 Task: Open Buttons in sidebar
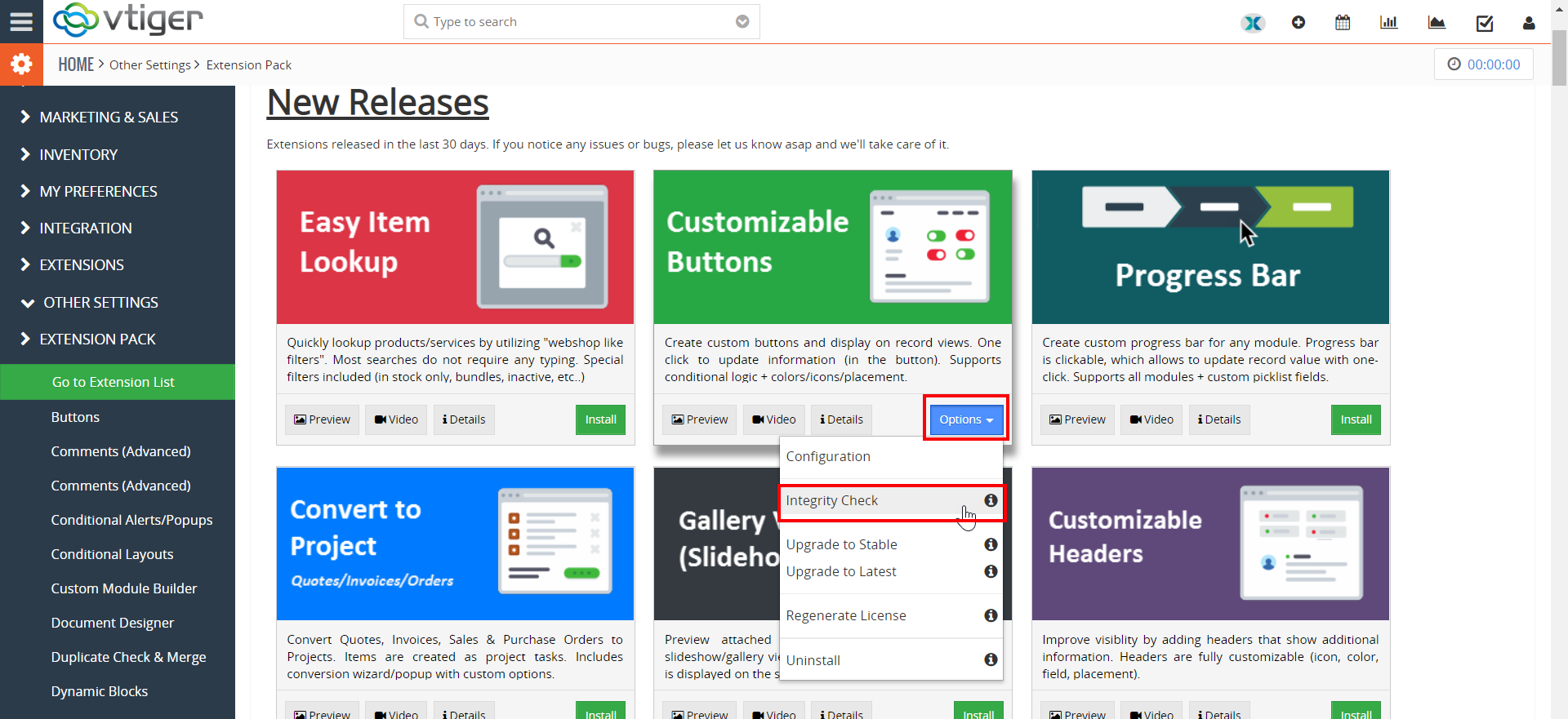pos(75,417)
